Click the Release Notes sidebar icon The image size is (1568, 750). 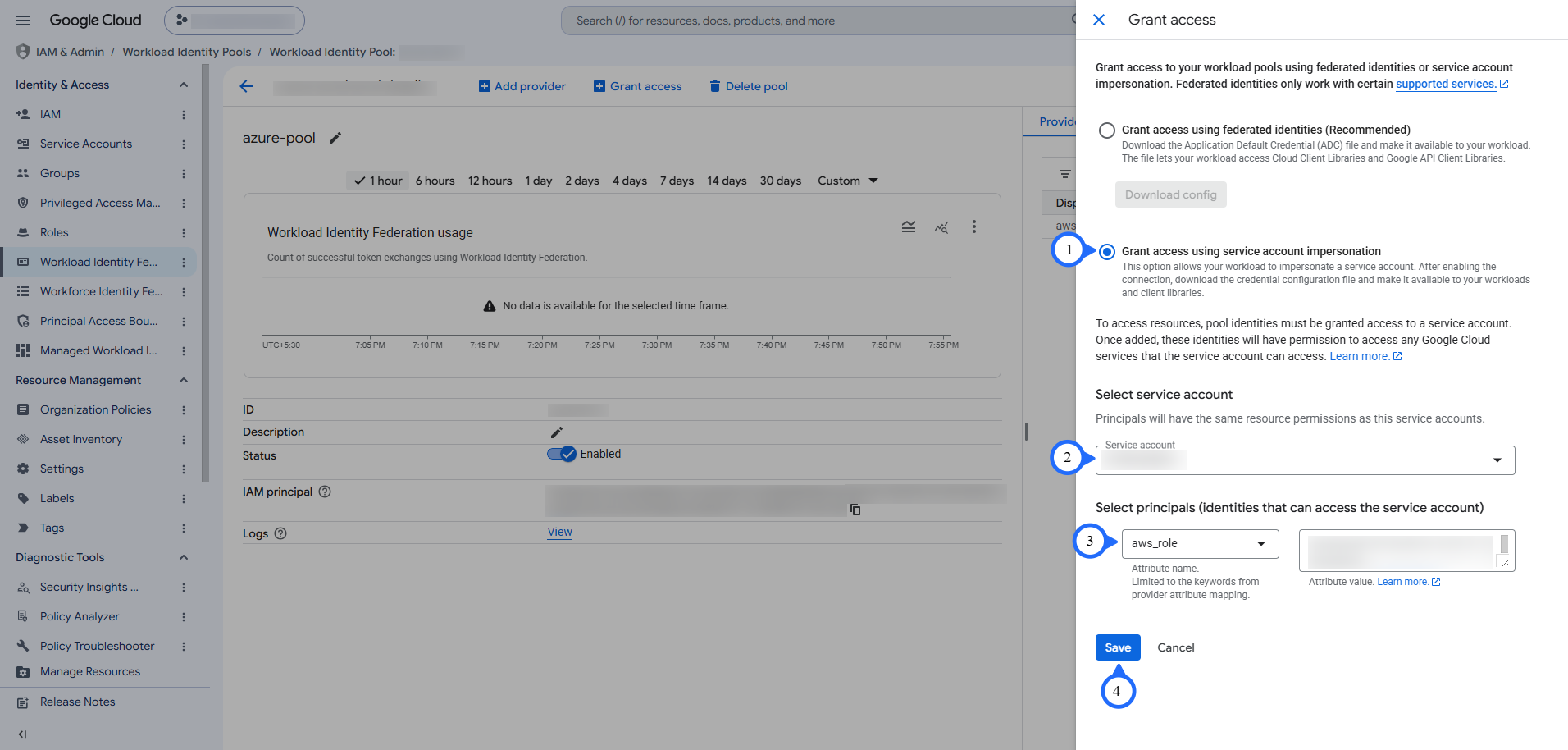click(x=23, y=702)
